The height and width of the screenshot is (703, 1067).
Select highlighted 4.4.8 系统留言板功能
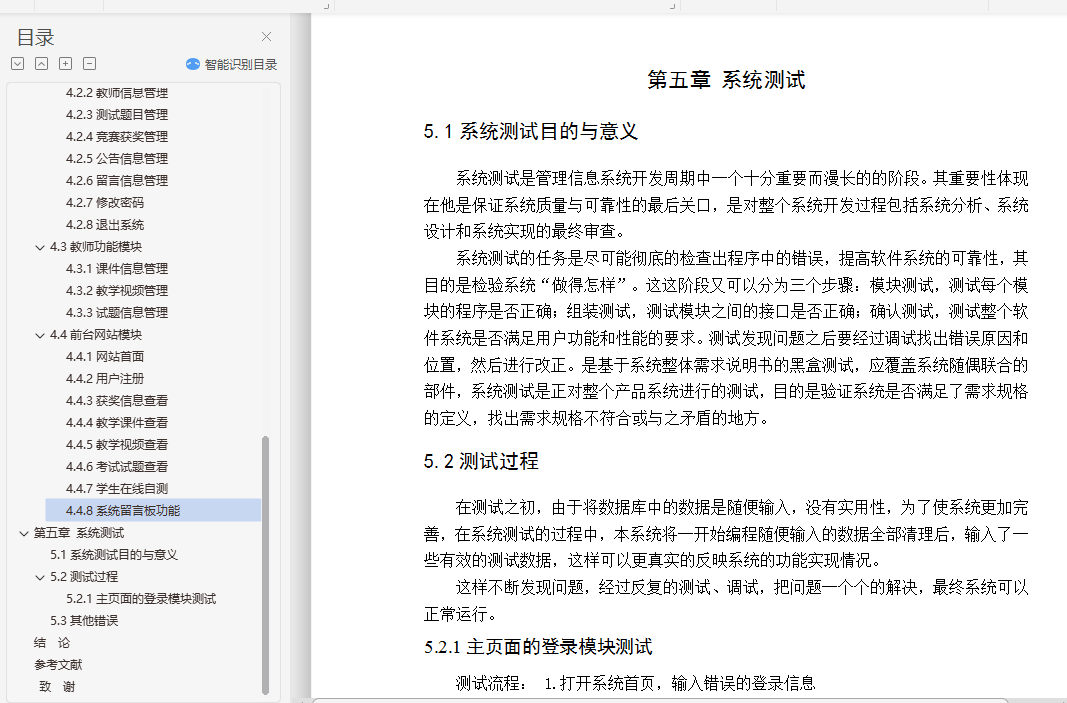[153, 510]
